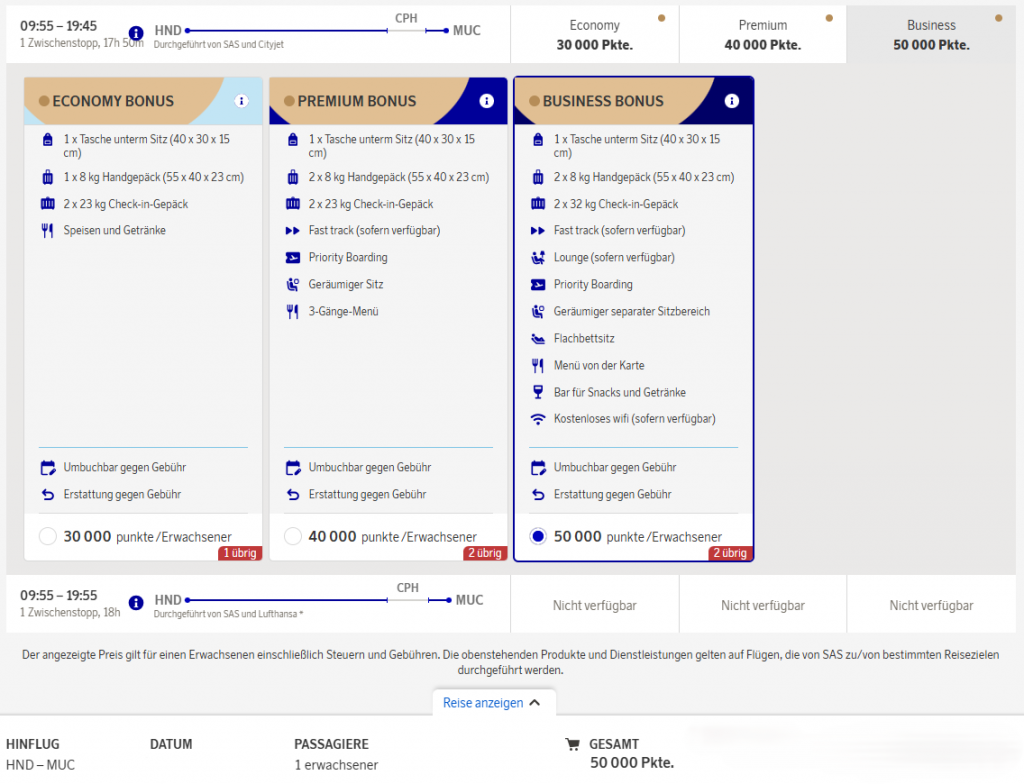Screen dimensions: 1024x784
Task: Click the info icon on Economy Bonus card
Action: point(241,101)
